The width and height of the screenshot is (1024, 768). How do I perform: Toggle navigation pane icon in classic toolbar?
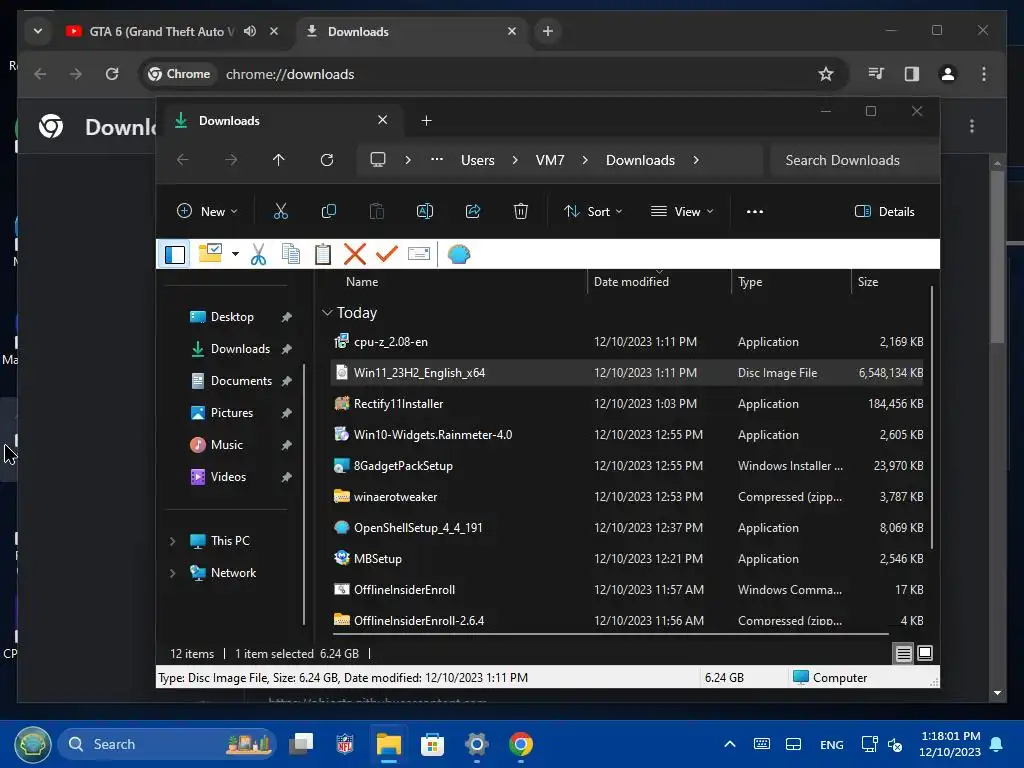click(x=175, y=254)
